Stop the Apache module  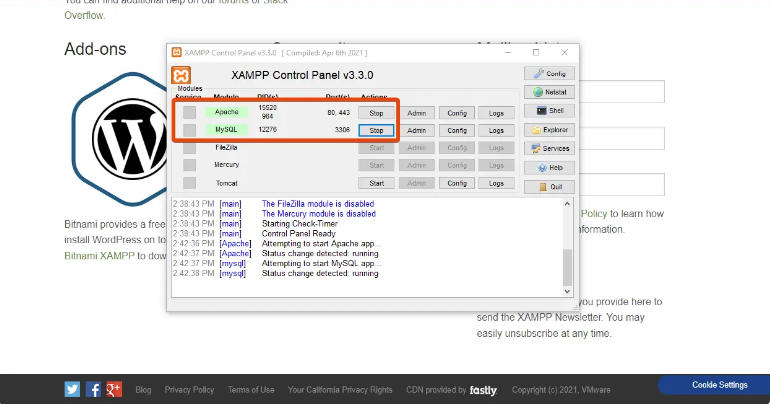pyautogui.click(x=376, y=113)
